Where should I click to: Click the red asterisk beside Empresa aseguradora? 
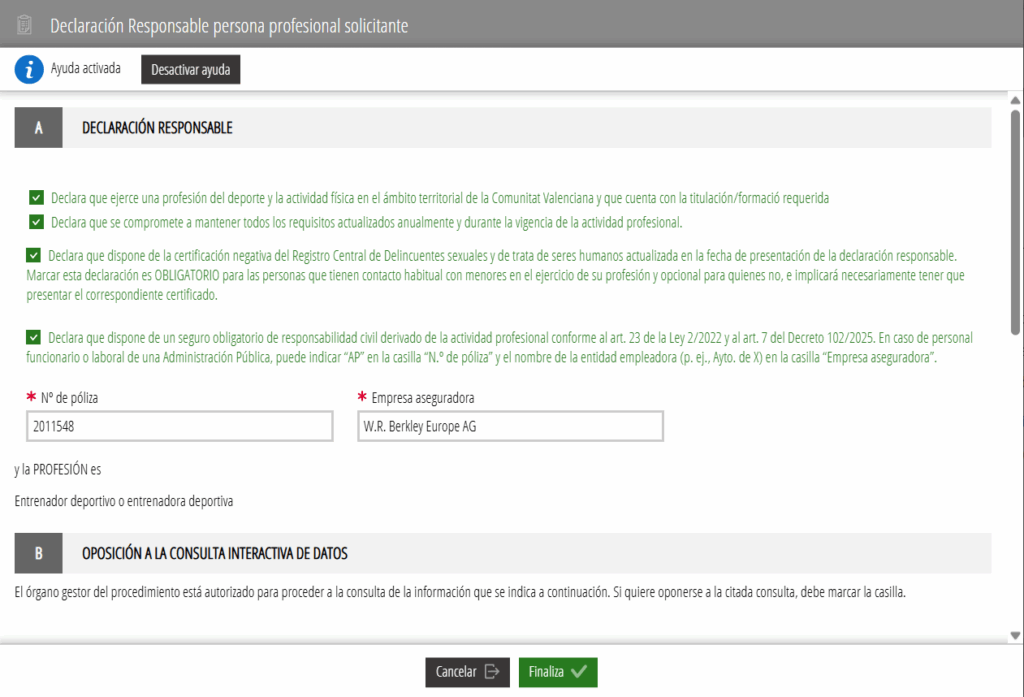pyautogui.click(x=363, y=398)
